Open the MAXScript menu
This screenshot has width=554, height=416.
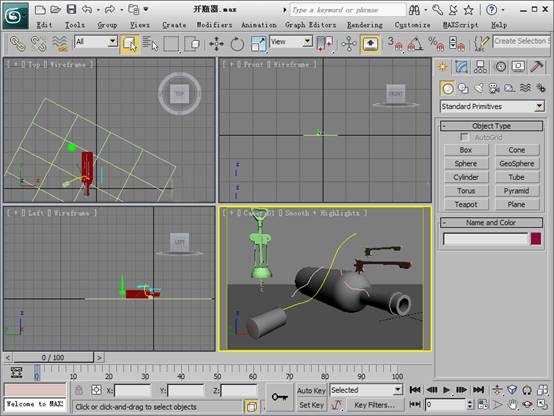coord(461,25)
